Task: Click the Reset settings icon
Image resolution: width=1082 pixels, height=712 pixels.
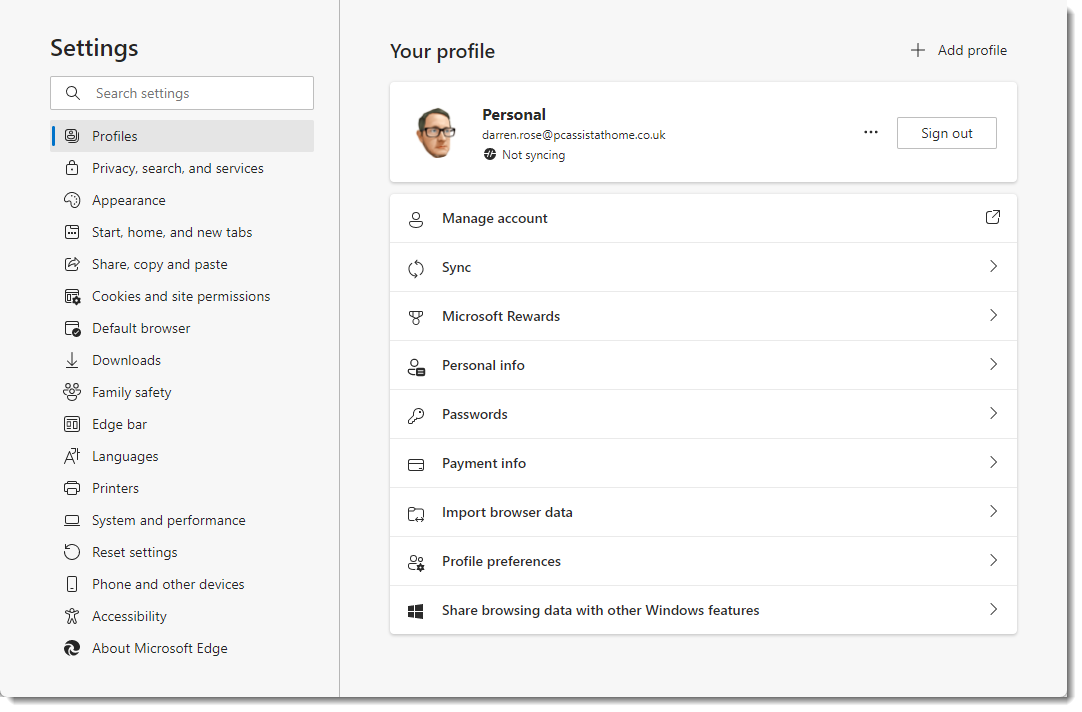Action: point(72,552)
